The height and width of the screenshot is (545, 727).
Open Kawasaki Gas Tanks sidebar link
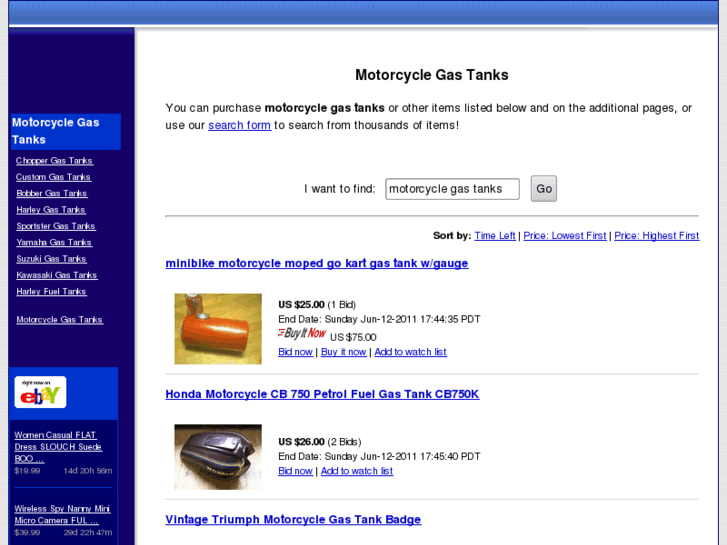pos(57,275)
